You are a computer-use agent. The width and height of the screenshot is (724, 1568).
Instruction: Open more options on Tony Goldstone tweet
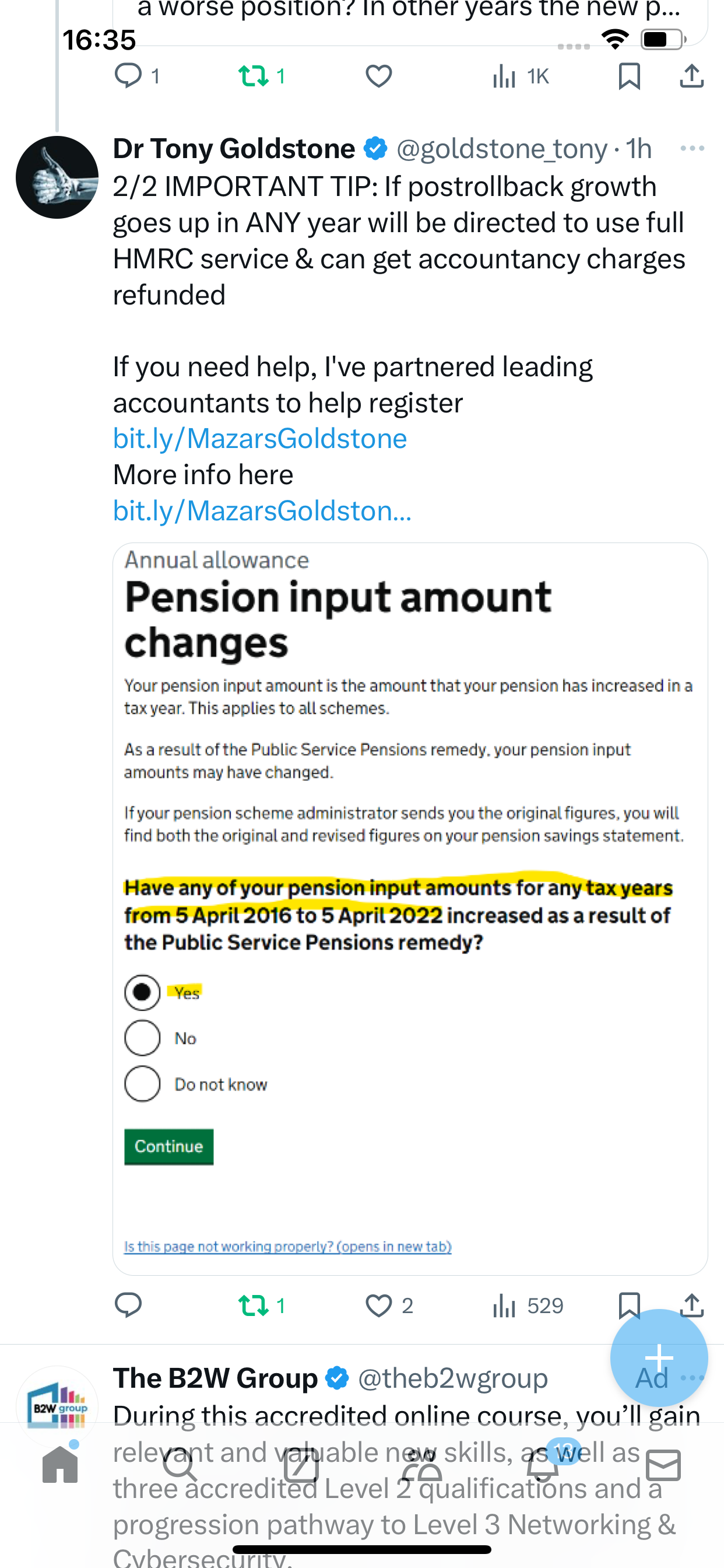click(693, 149)
